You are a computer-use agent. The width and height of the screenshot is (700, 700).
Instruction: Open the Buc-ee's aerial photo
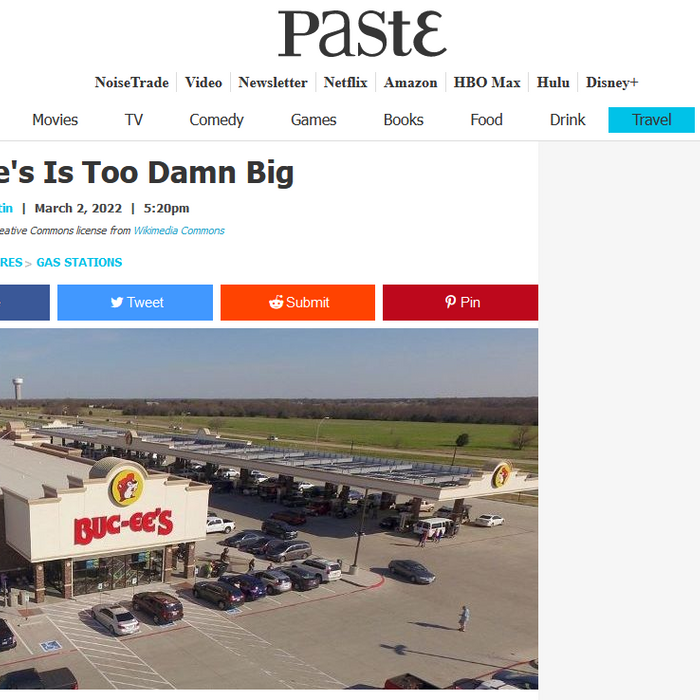tap(269, 508)
